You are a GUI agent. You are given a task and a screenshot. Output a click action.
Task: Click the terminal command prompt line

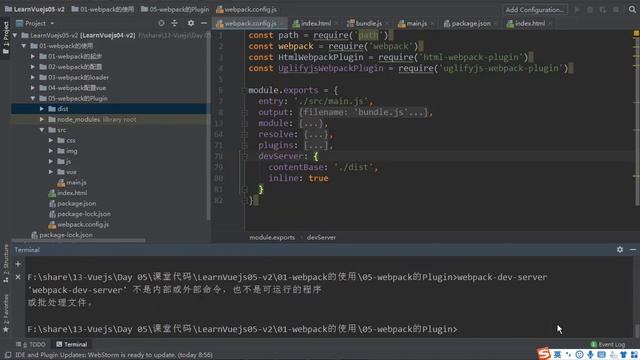click(242, 329)
